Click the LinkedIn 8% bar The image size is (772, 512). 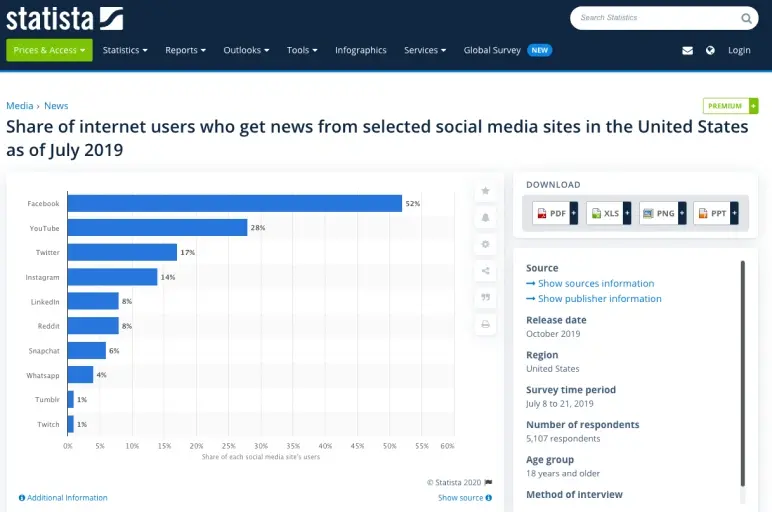coord(93,301)
